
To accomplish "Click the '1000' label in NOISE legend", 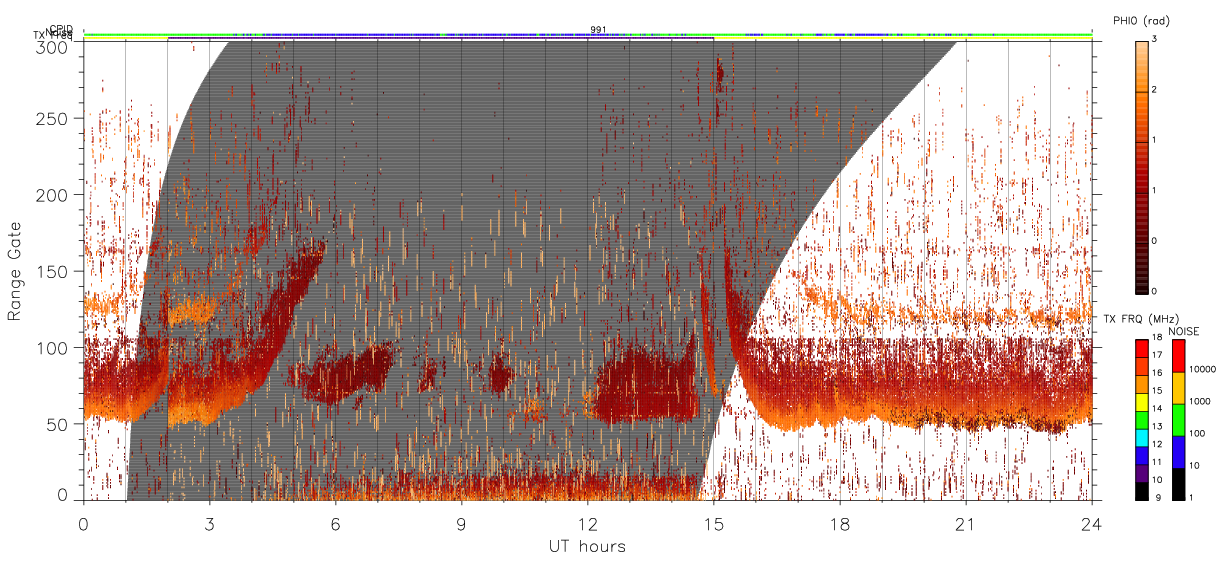I will point(1202,402).
